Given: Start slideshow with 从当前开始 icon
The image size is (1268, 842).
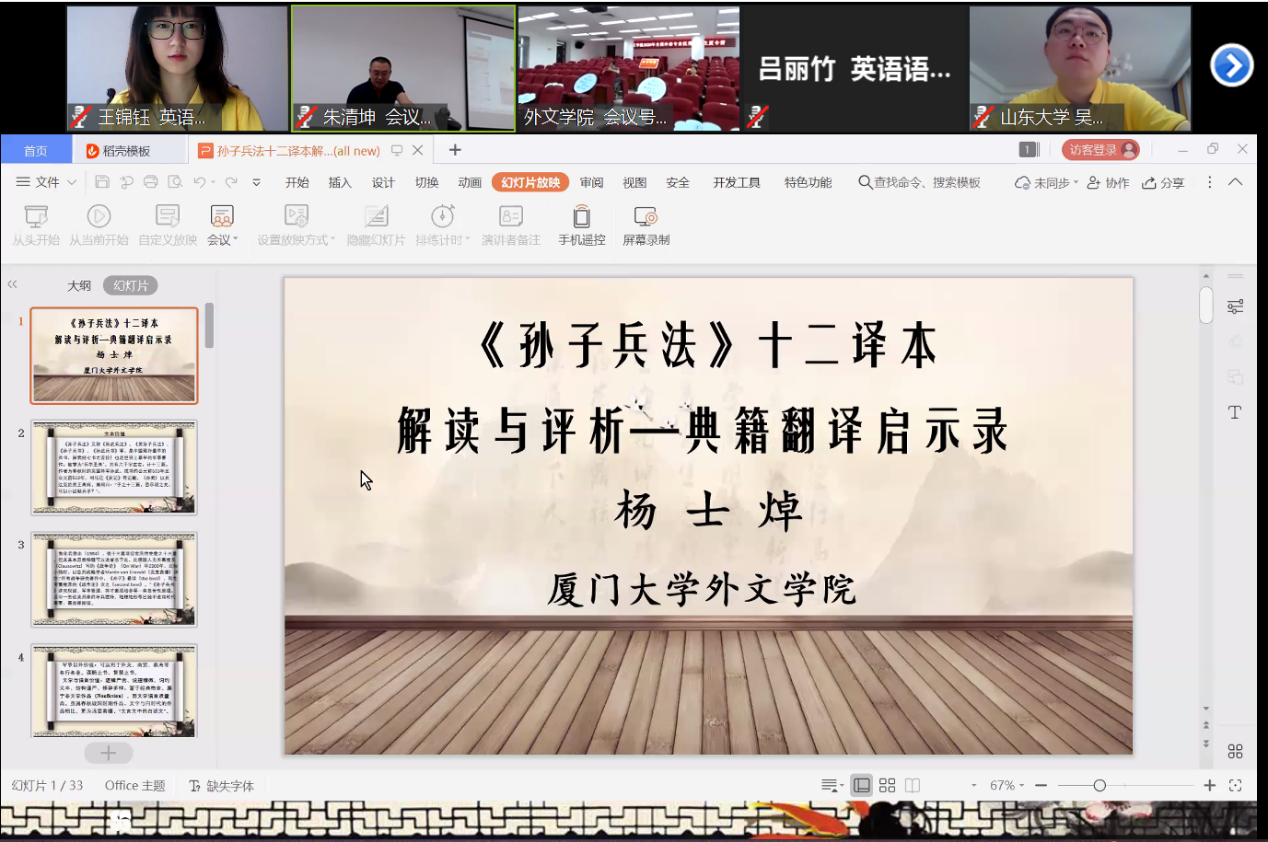Looking at the screenshot, I should tap(98, 217).
